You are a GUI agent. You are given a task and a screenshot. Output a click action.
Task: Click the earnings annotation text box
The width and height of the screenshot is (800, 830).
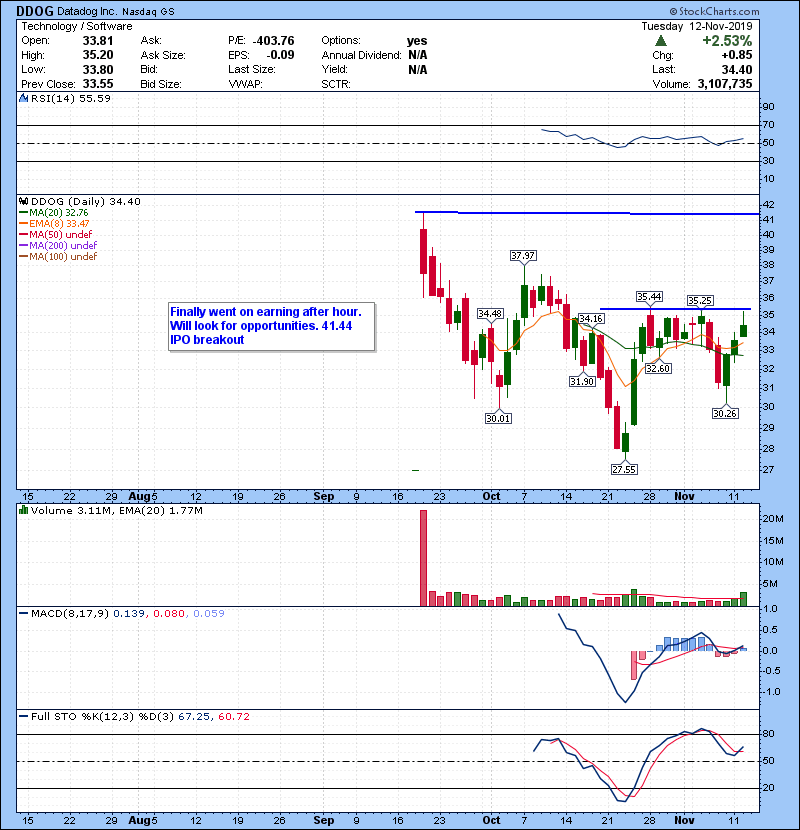coord(272,326)
